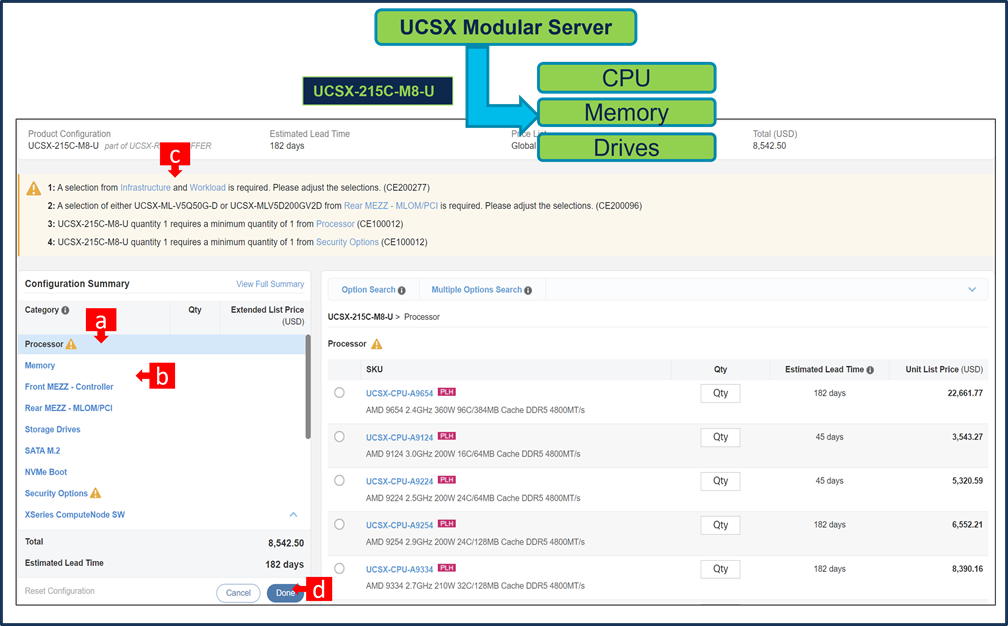Click price 3,543.27

(967, 437)
